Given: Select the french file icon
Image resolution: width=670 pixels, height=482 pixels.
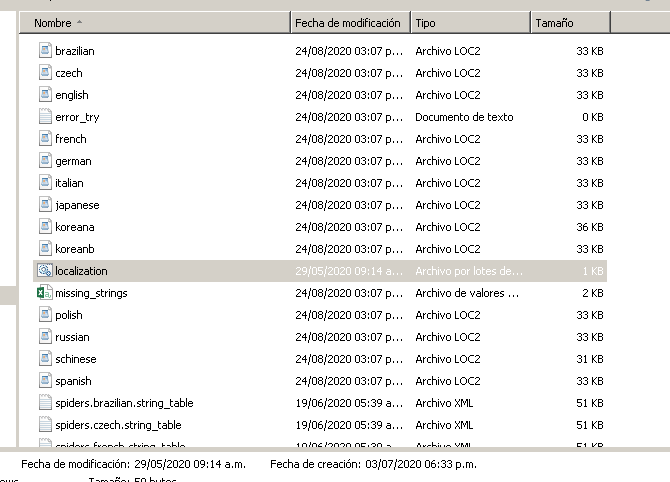Looking at the screenshot, I should (x=45, y=139).
